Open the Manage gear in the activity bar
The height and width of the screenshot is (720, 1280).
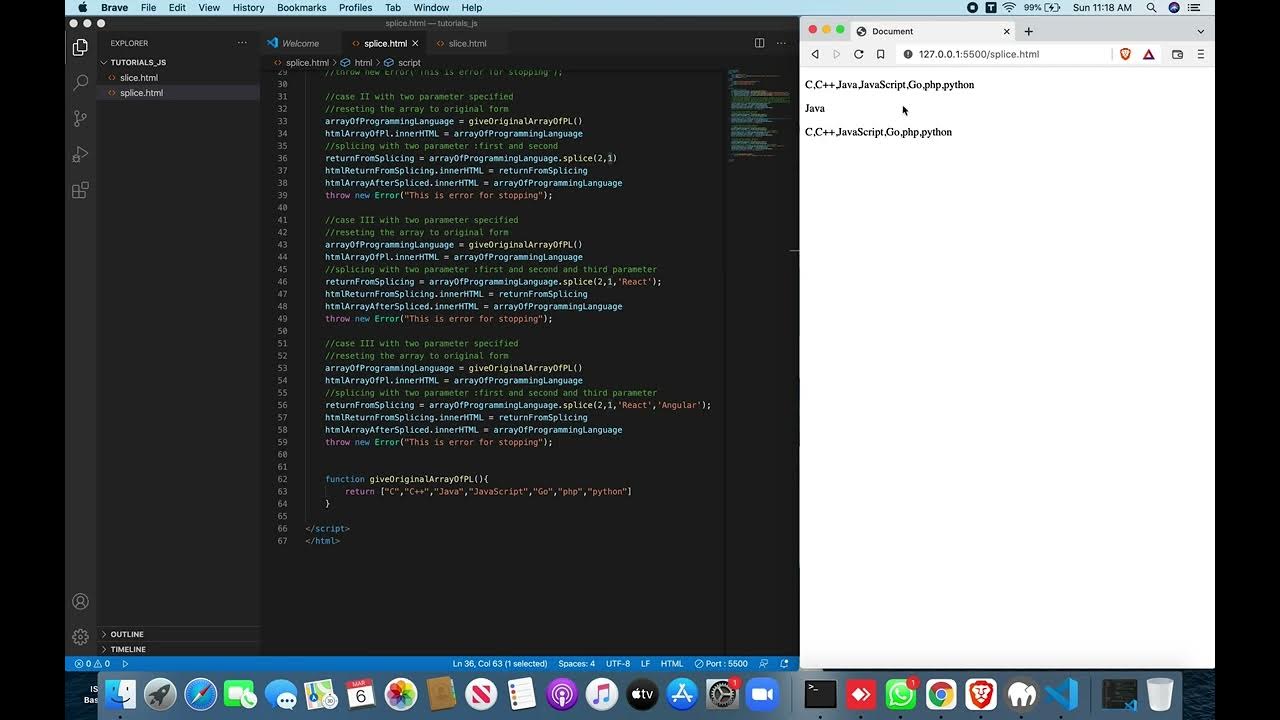pos(81,637)
